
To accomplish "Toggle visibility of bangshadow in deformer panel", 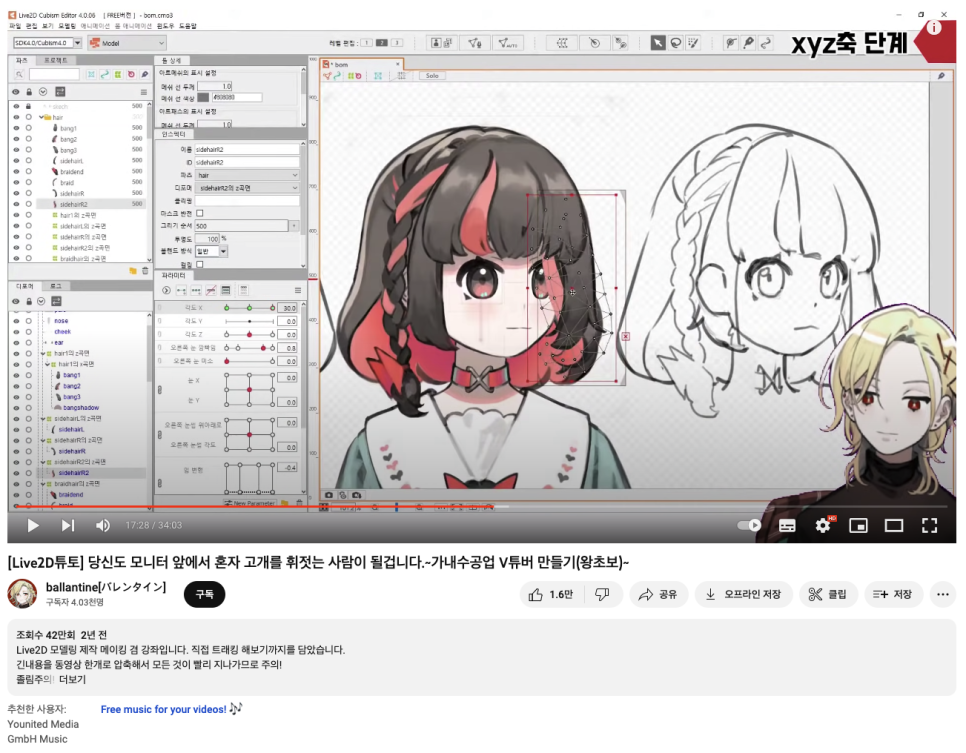I will pyautogui.click(x=16, y=407).
